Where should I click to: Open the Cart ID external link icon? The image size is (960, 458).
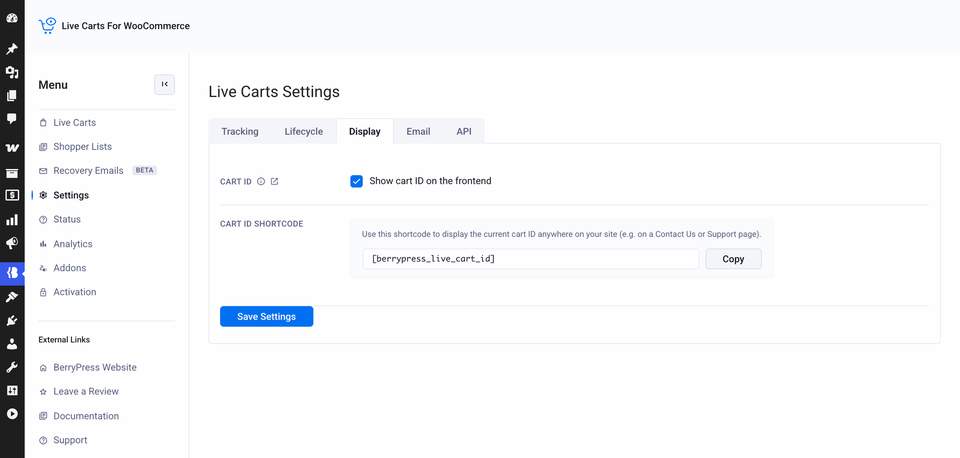click(274, 181)
